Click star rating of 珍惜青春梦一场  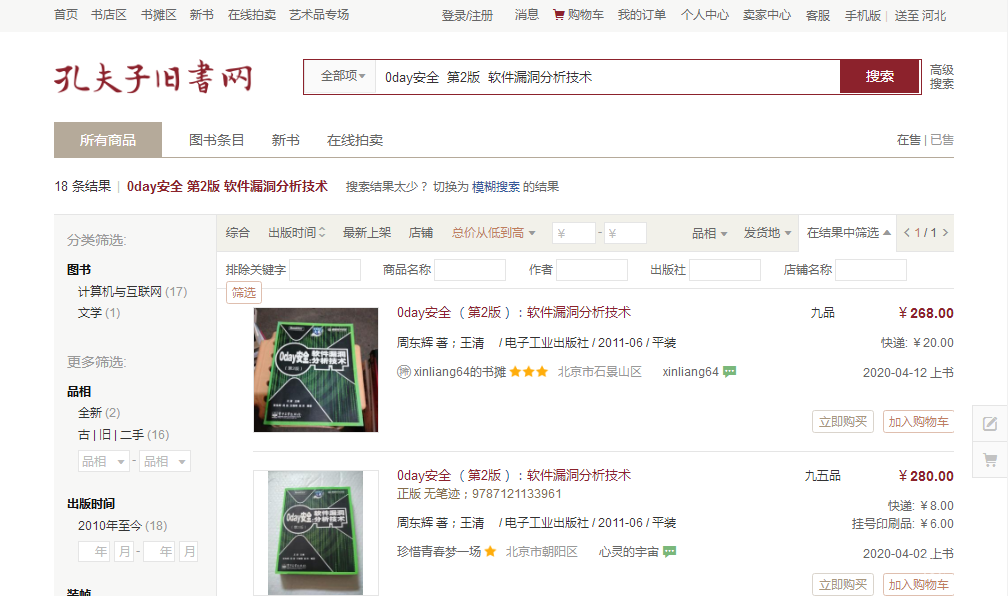point(490,552)
